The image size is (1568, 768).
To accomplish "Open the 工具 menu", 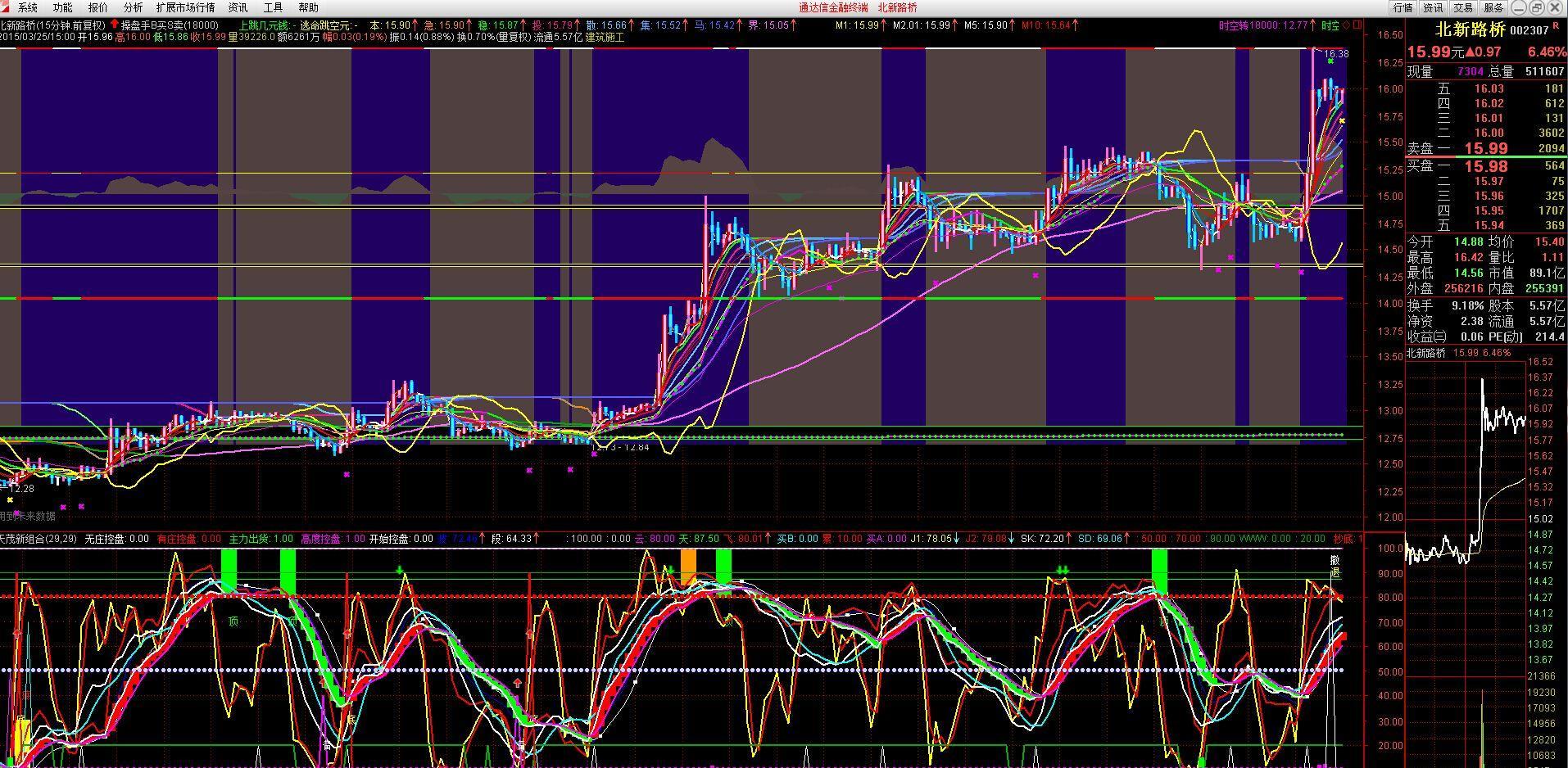I will (x=273, y=7).
